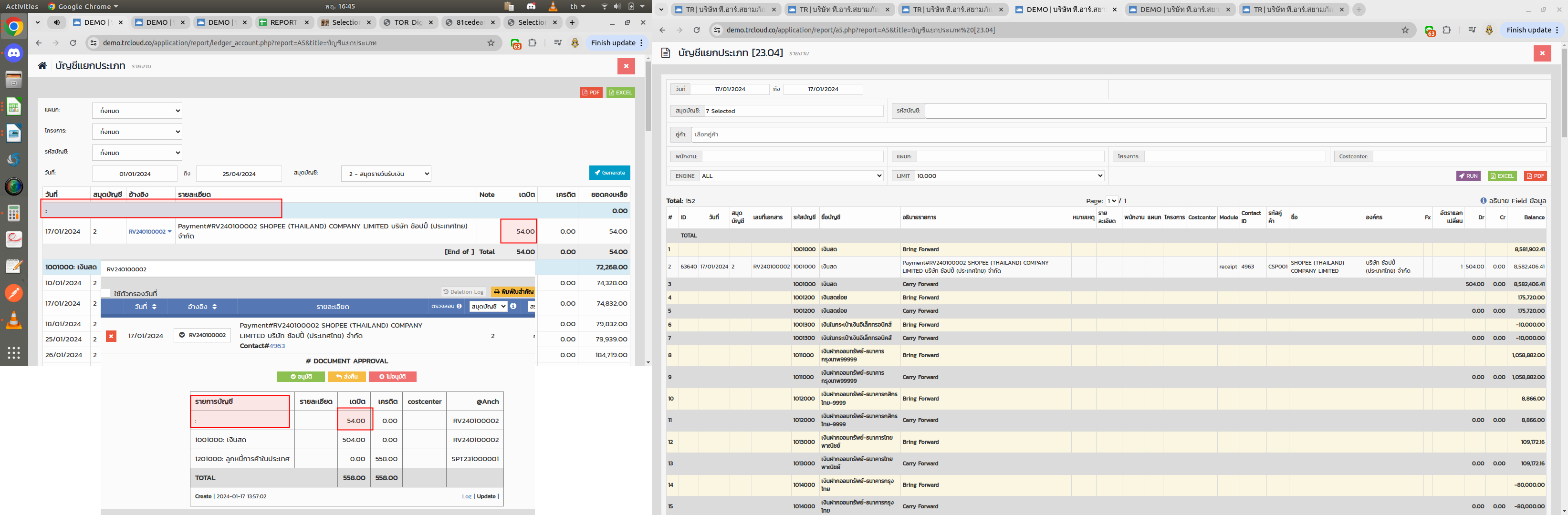Export right report to PDF
Image resolution: width=1568 pixels, height=515 pixels.
click(x=1535, y=176)
